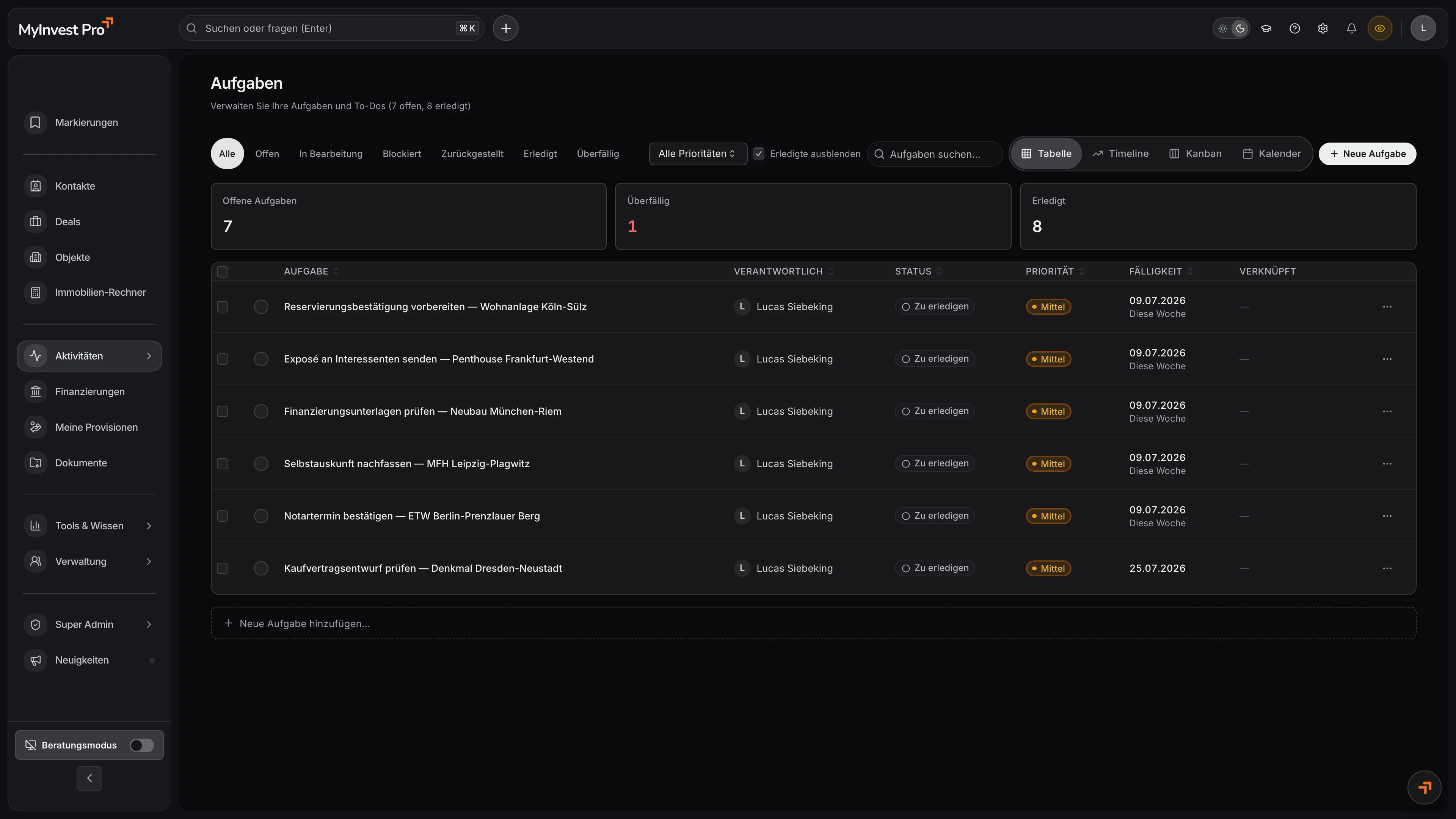Open Dokumente folder icon

[x=35, y=463]
